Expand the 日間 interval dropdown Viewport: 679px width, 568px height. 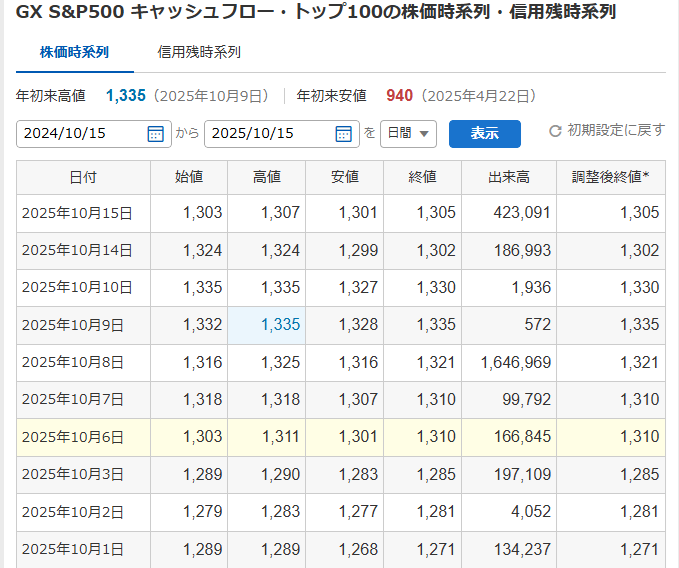coord(409,133)
